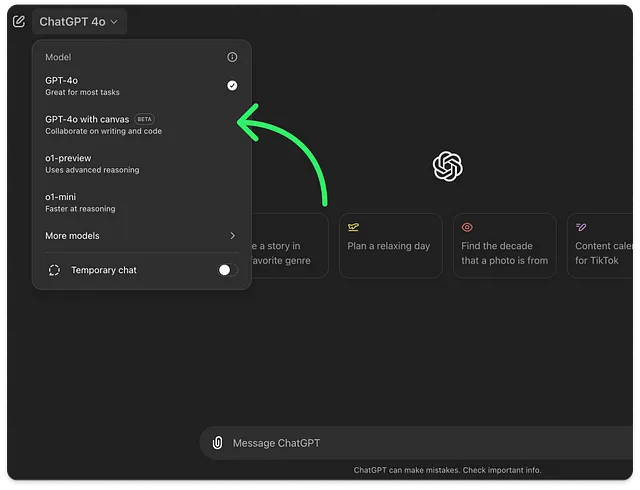Click the new chat compose icon
The image size is (640, 490).
19,21
